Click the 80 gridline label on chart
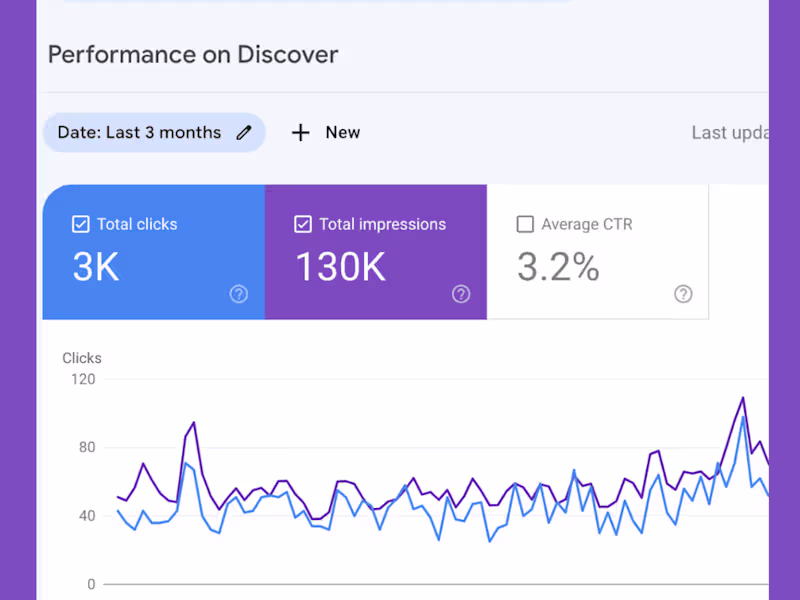The height and width of the screenshot is (600, 800). 87,447
